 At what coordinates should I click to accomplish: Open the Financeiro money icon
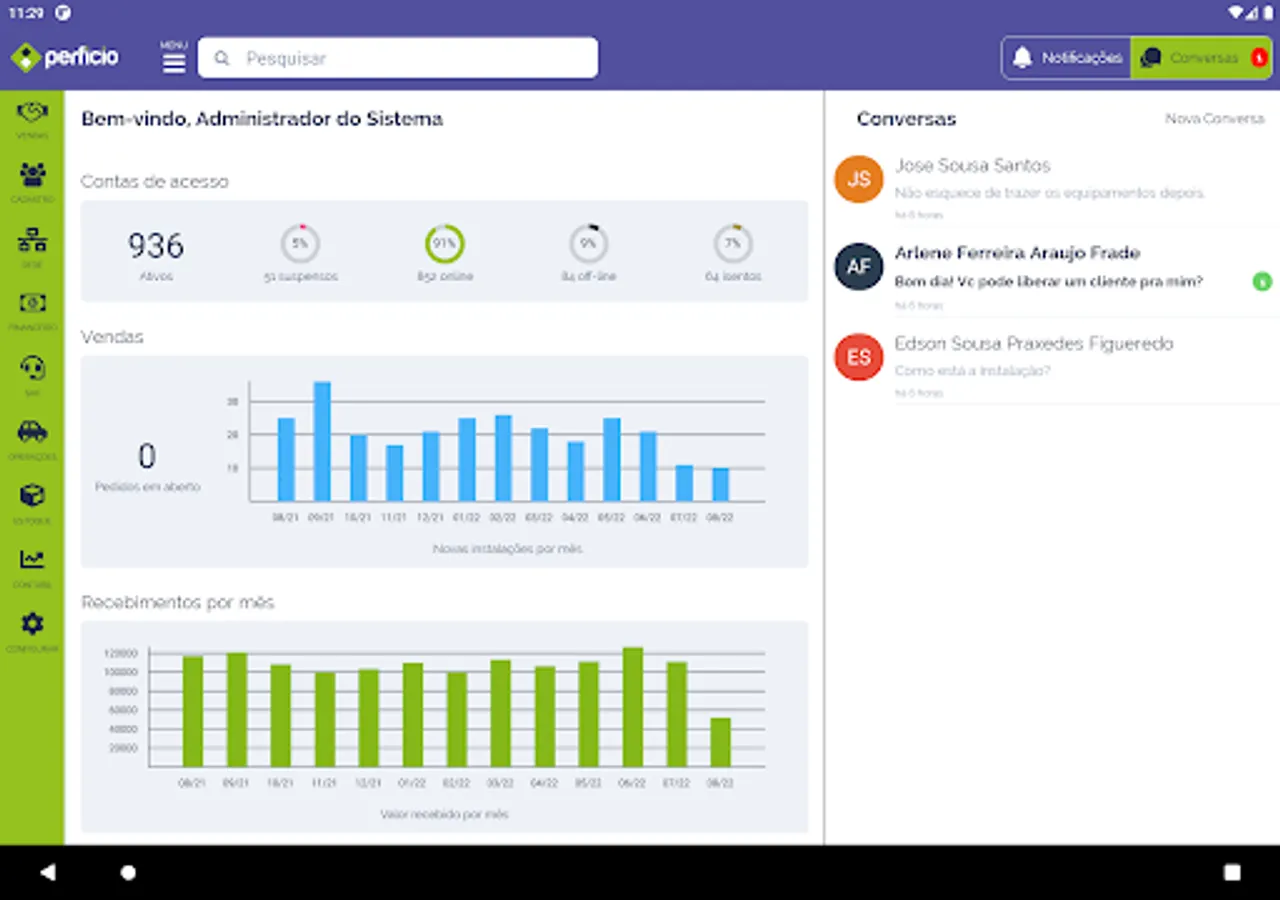coord(32,310)
